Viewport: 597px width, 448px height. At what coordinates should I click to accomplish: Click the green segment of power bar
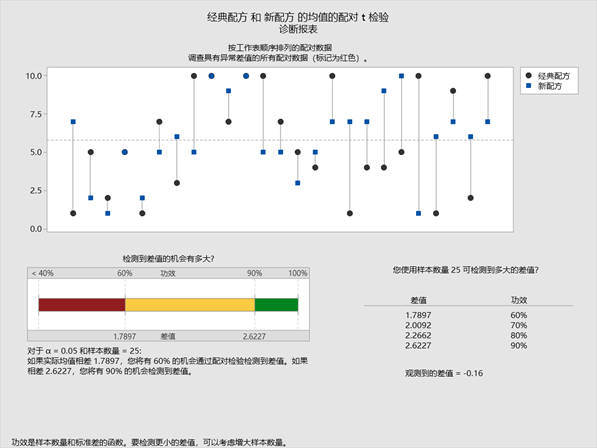pos(276,305)
